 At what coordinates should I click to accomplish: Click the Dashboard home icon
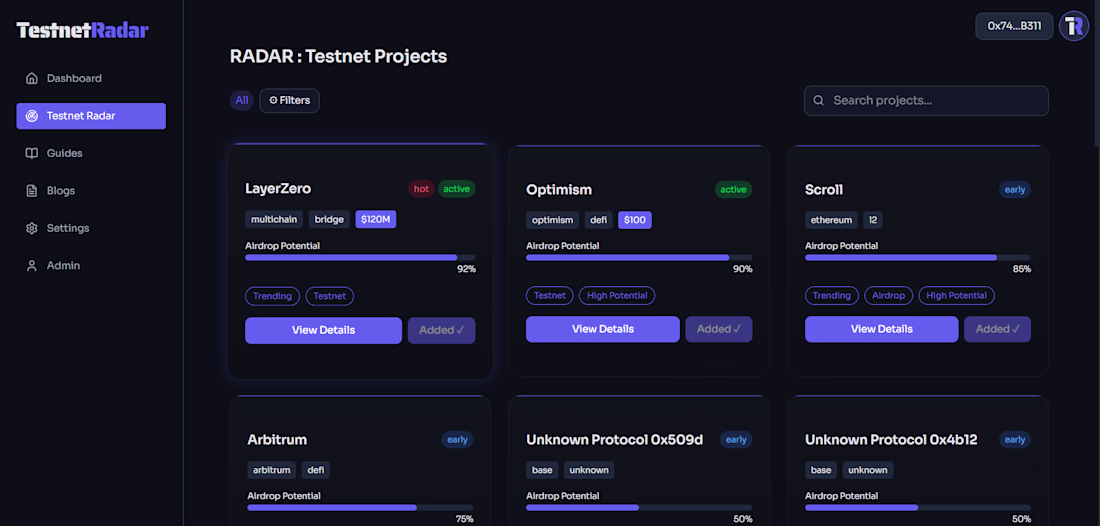click(x=32, y=79)
